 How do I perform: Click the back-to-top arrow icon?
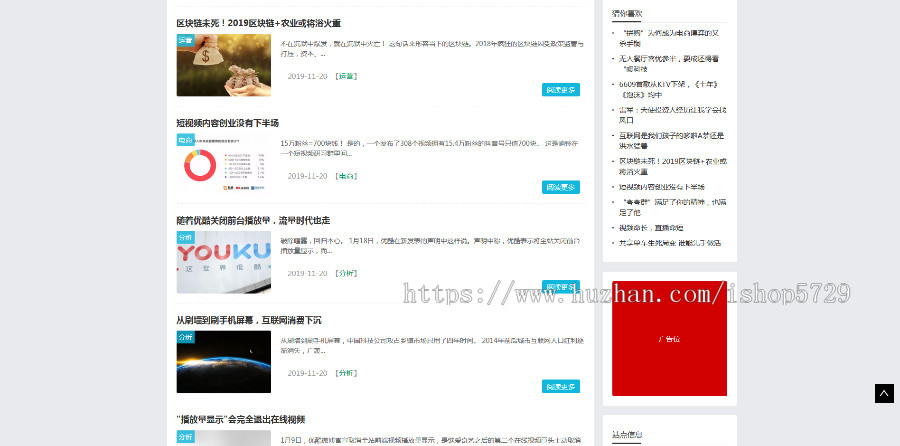click(884, 393)
